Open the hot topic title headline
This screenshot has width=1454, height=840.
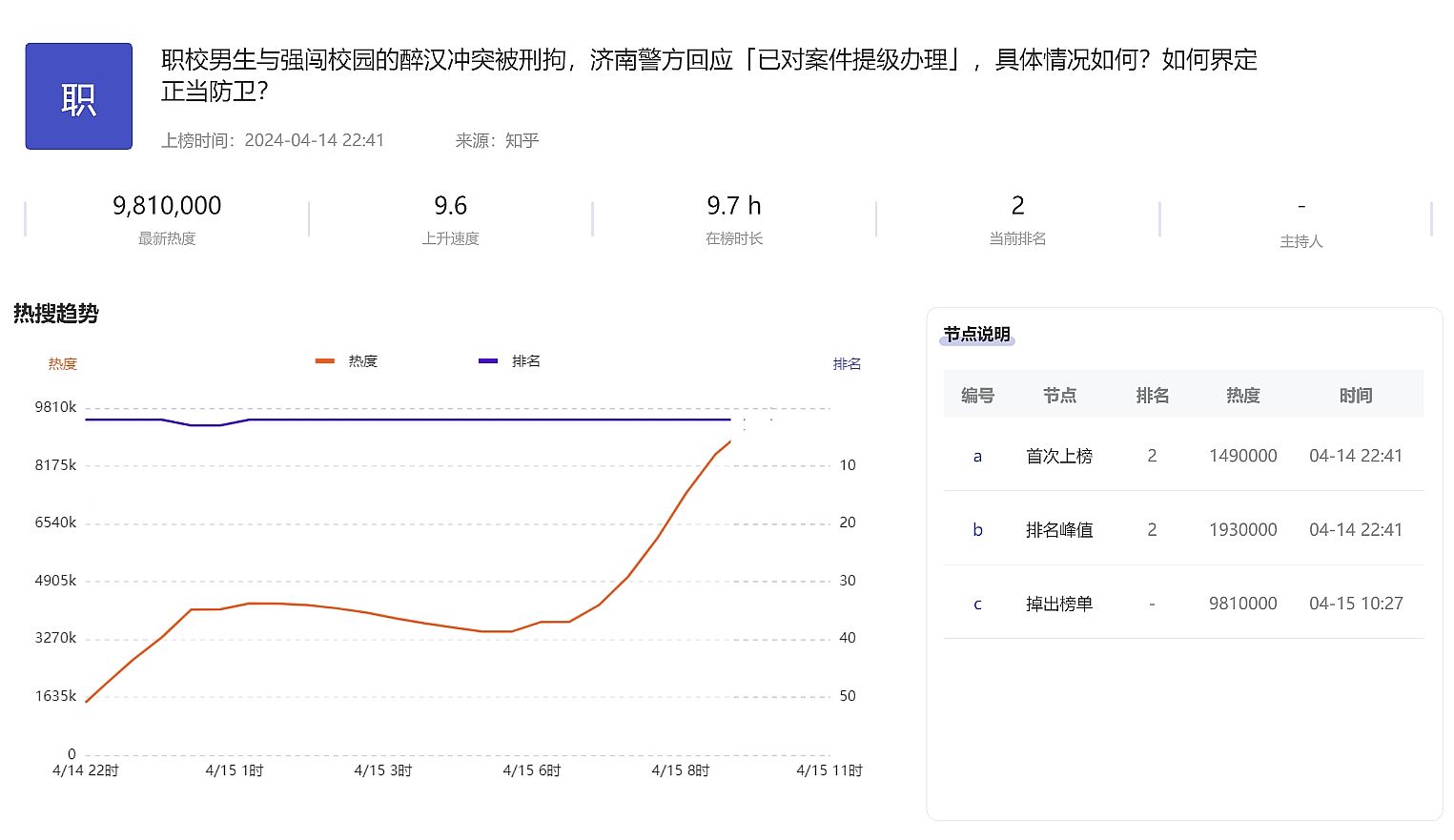tap(708, 75)
